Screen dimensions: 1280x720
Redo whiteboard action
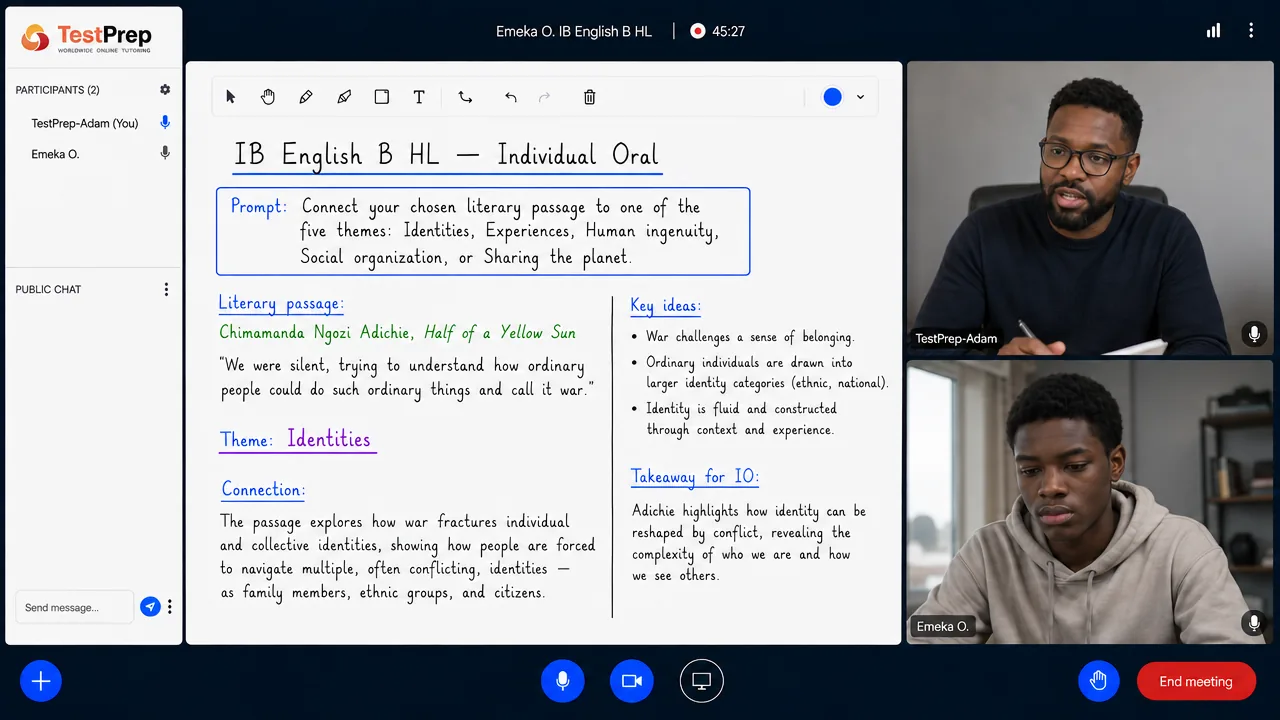pos(545,97)
